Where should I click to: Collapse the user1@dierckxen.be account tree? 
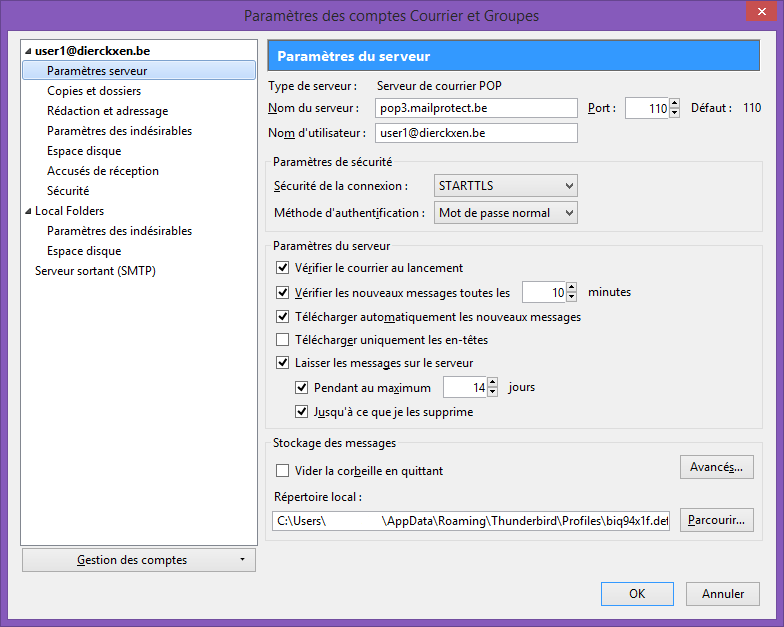coord(27,51)
